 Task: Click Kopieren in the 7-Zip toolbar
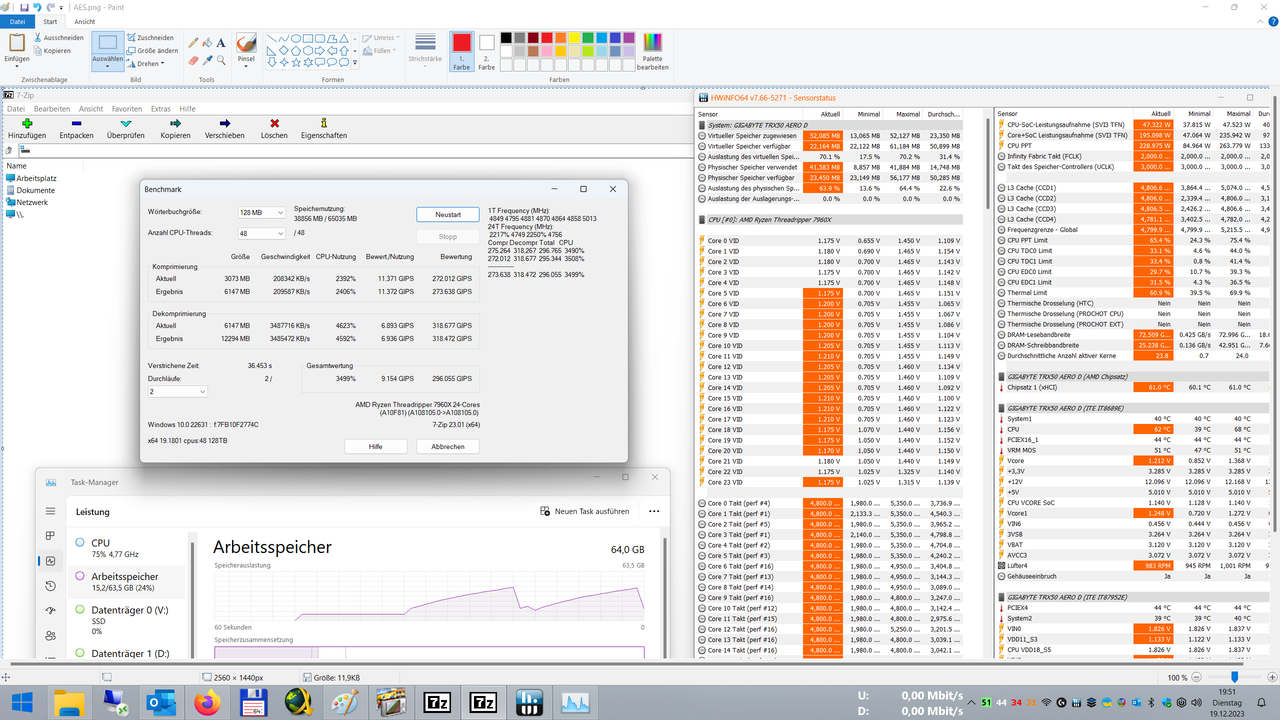(x=175, y=129)
